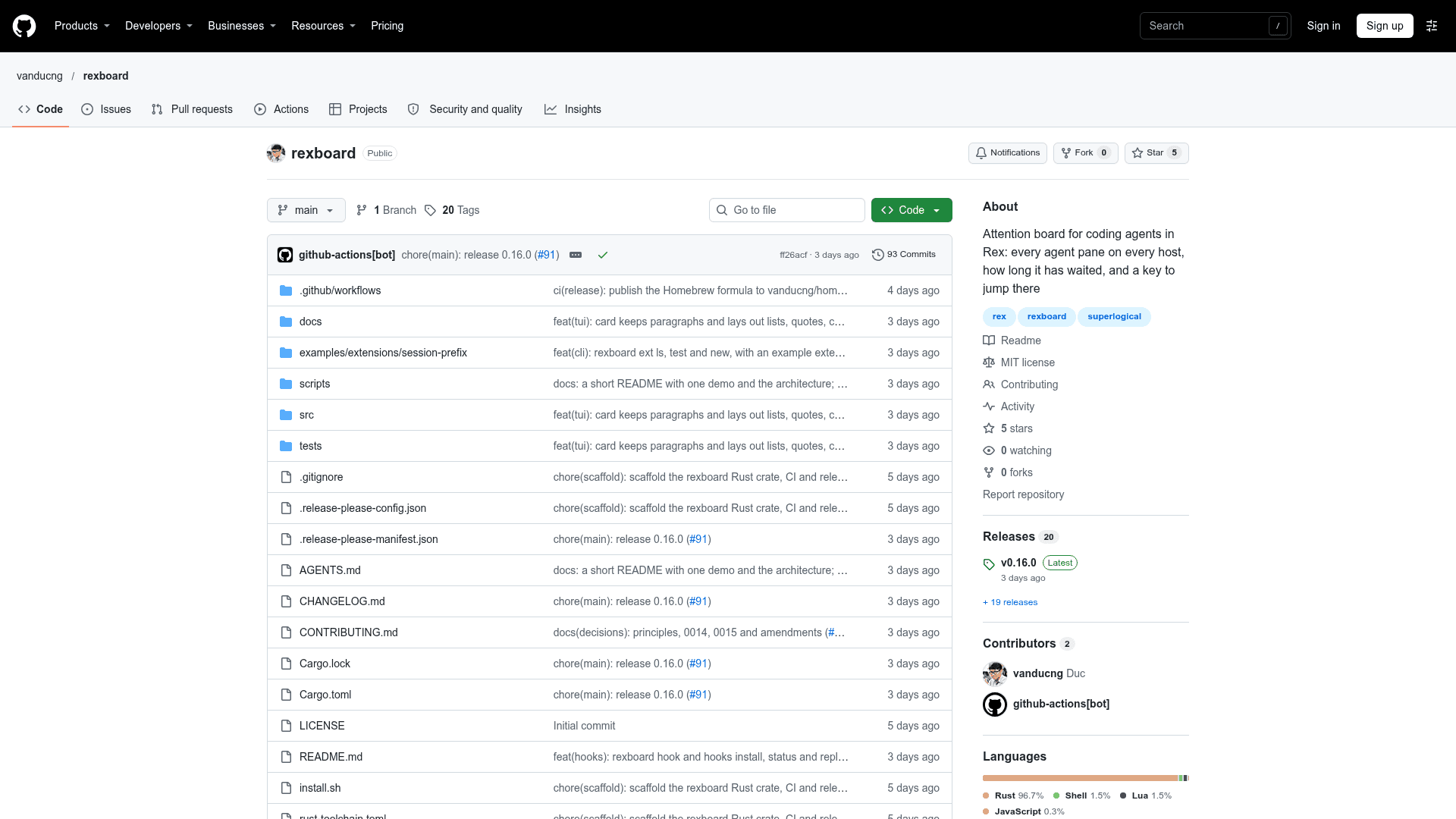Click the LICENSE file icon
This screenshot has height=819, width=1456.
(x=286, y=726)
